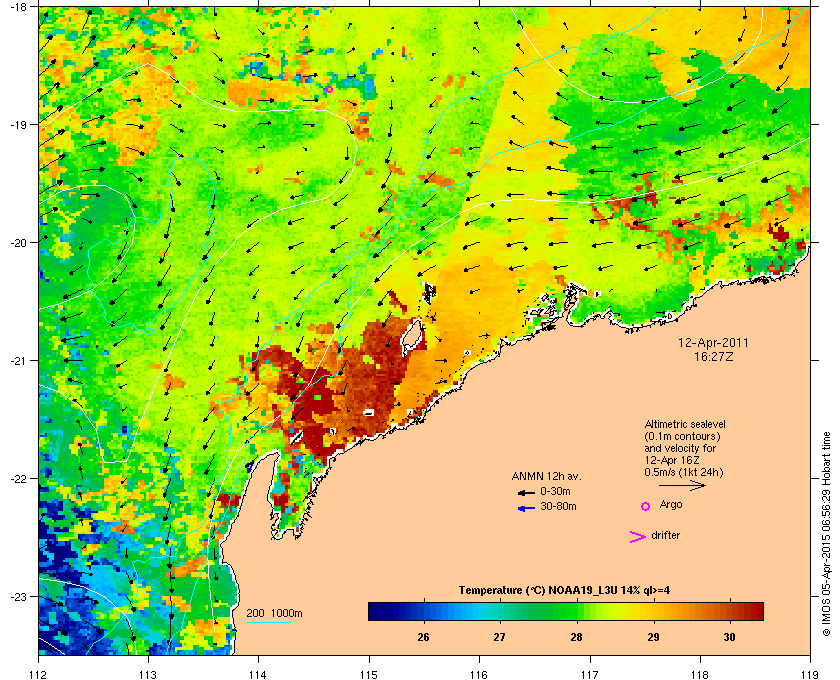Click the '-21' latitude axis label
The image size is (840, 680).
(x=18, y=360)
